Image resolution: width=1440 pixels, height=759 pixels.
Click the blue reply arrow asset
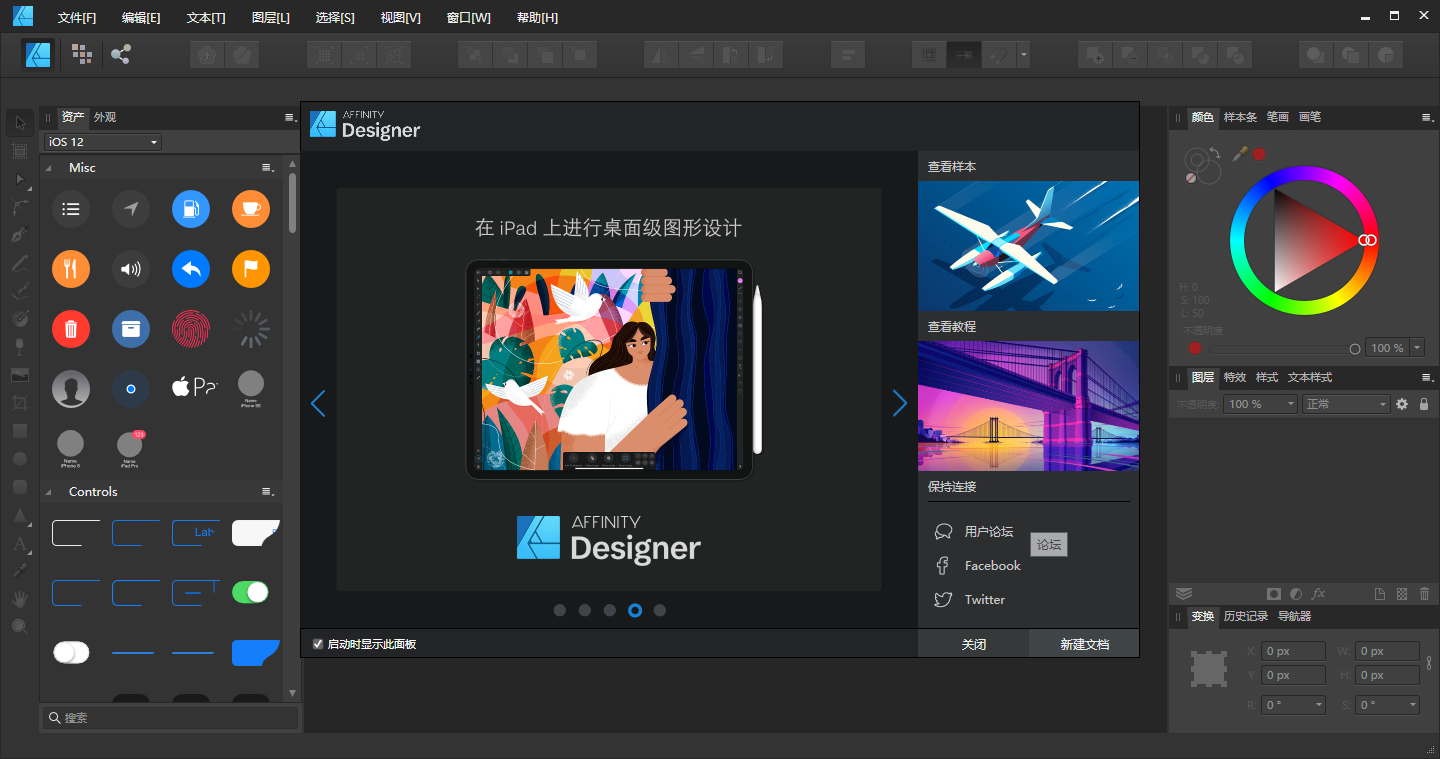pyautogui.click(x=191, y=269)
